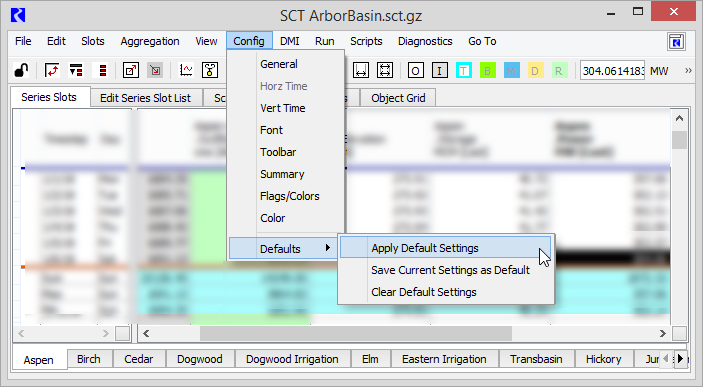703x387 pixels.
Task: Click the red swap arrows toolbar icon
Action: 52,70
